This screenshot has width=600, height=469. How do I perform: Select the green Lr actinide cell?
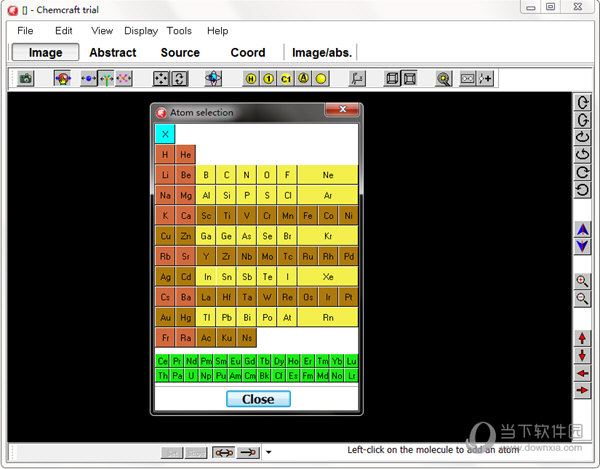[x=351, y=376]
